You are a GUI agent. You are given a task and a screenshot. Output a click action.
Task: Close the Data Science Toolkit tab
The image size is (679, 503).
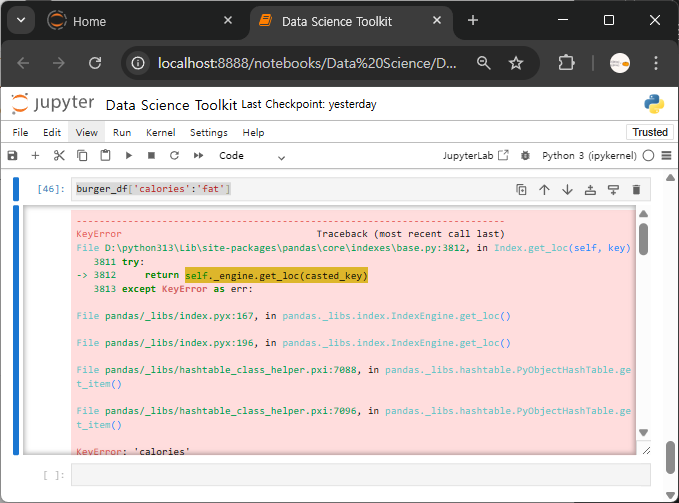point(437,20)
